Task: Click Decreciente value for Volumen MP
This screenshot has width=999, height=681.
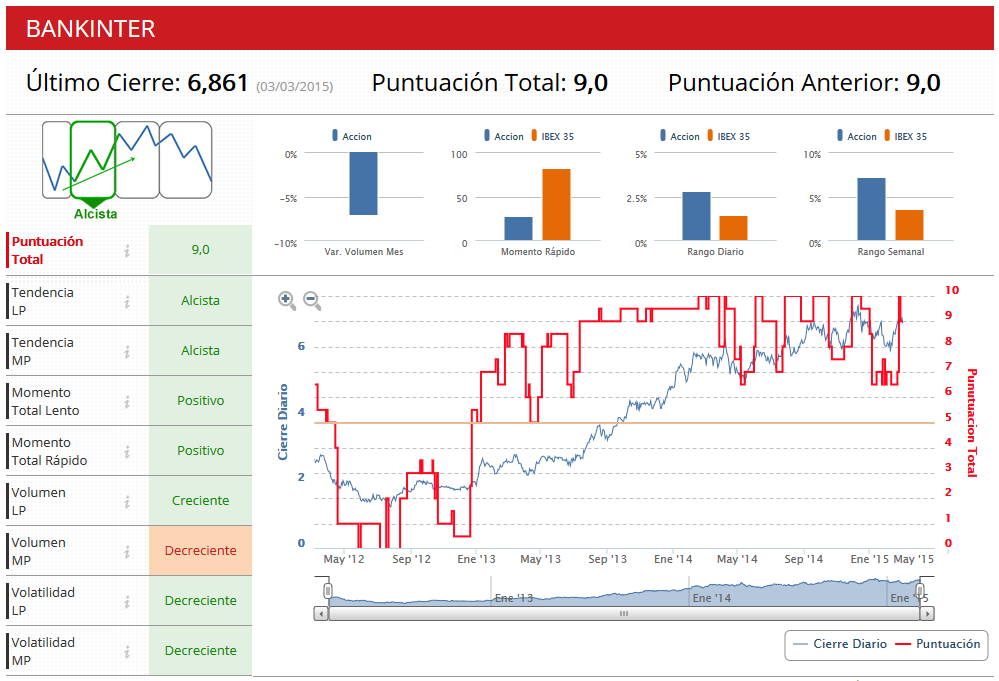Action: 200,550
